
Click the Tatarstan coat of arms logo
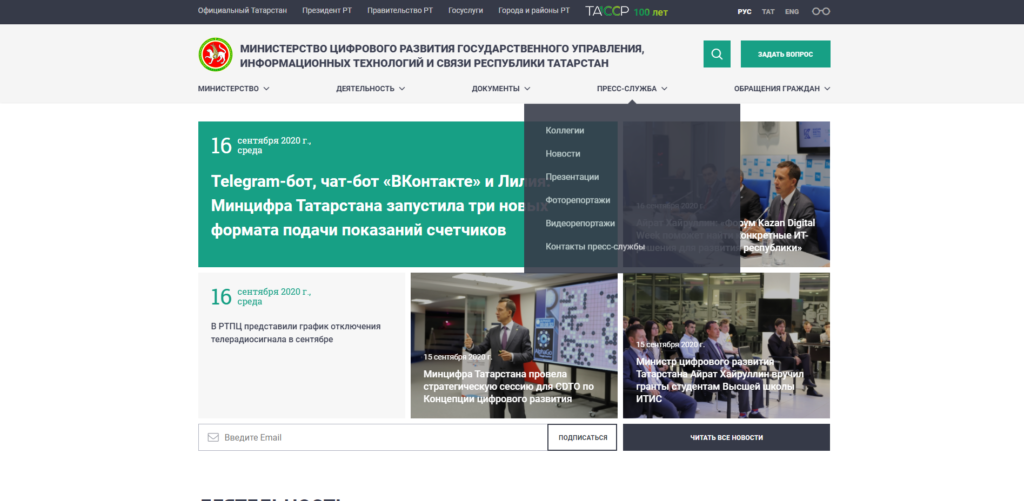pyautogui.click(x=215, y=54)
